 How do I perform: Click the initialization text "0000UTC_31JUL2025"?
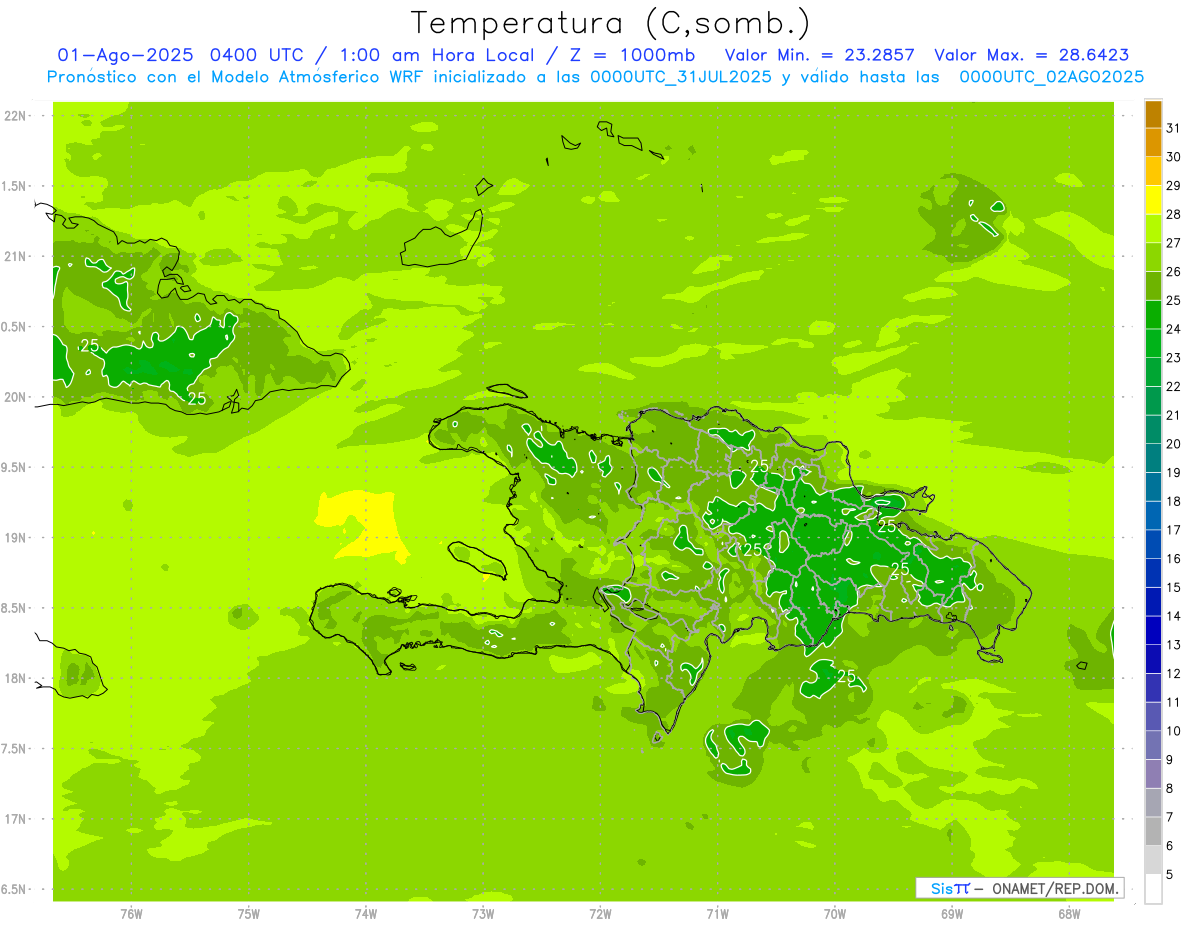click(681, 77)
